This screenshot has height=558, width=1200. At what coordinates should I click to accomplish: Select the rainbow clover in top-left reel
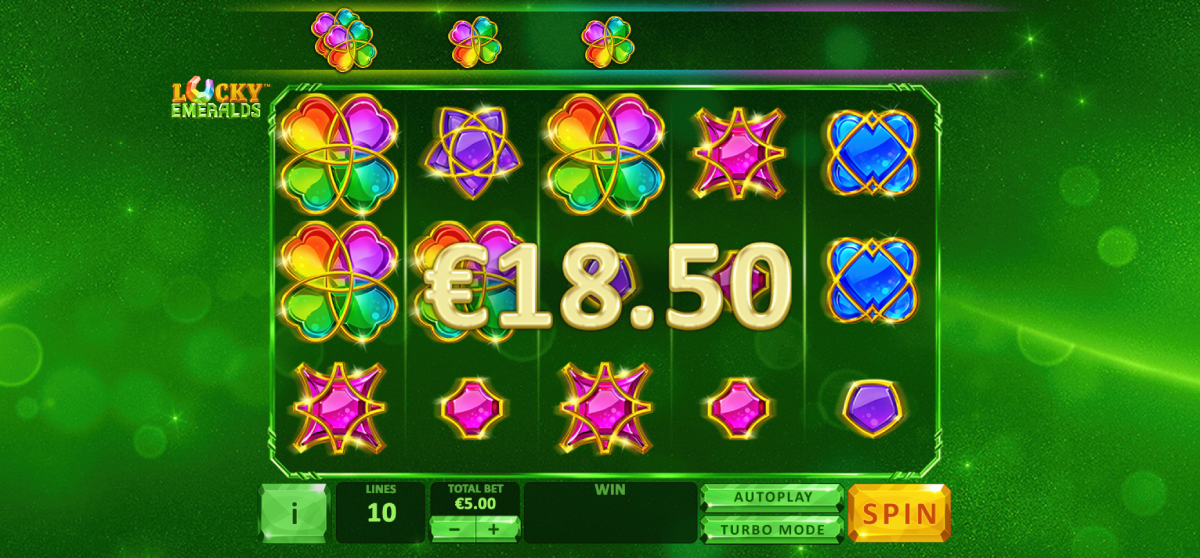click(x=339, y=154)
